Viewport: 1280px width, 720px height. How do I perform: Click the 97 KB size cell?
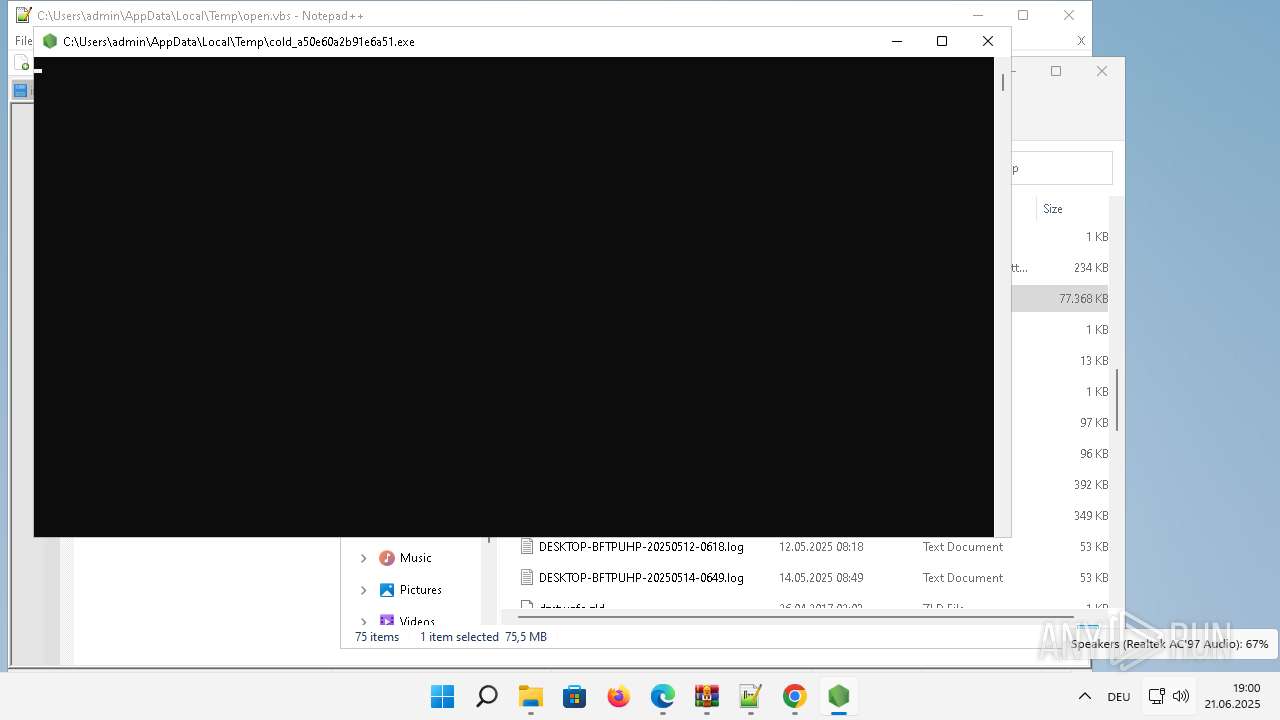pyautogui.click(x=1094, y=423)
